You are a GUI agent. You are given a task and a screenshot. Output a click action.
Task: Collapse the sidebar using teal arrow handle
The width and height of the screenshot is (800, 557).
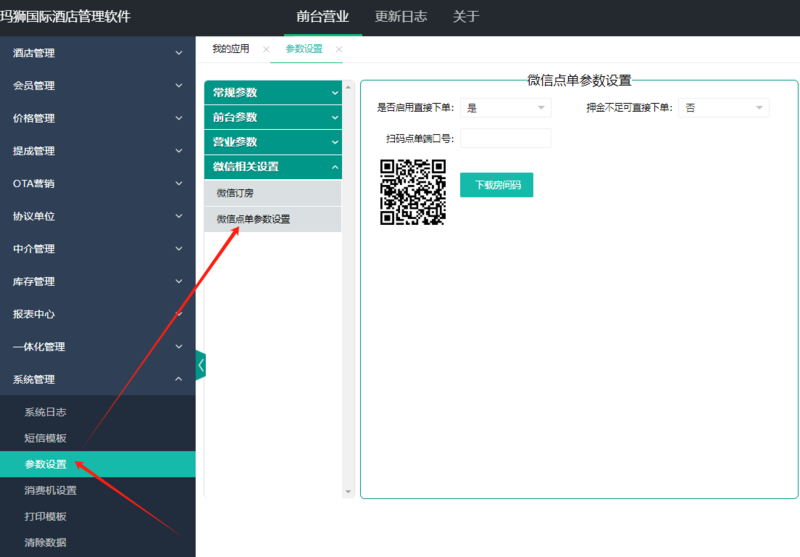(201, 365)
